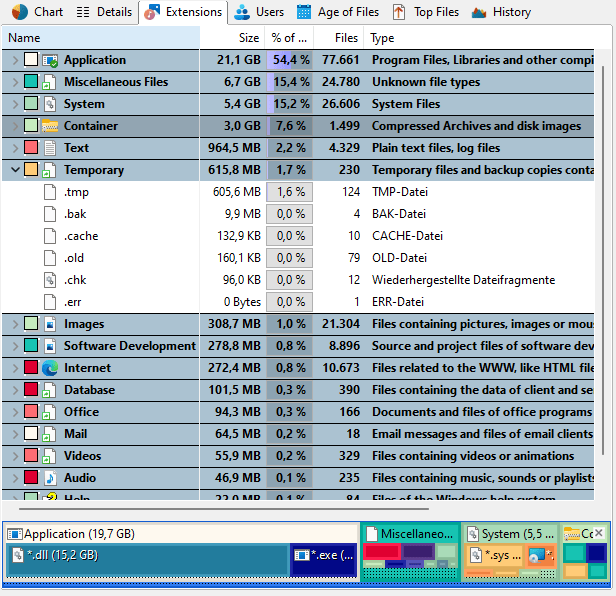Click the .chk file type icon
The image size is (616, 596).
click(x=50, y=280)
